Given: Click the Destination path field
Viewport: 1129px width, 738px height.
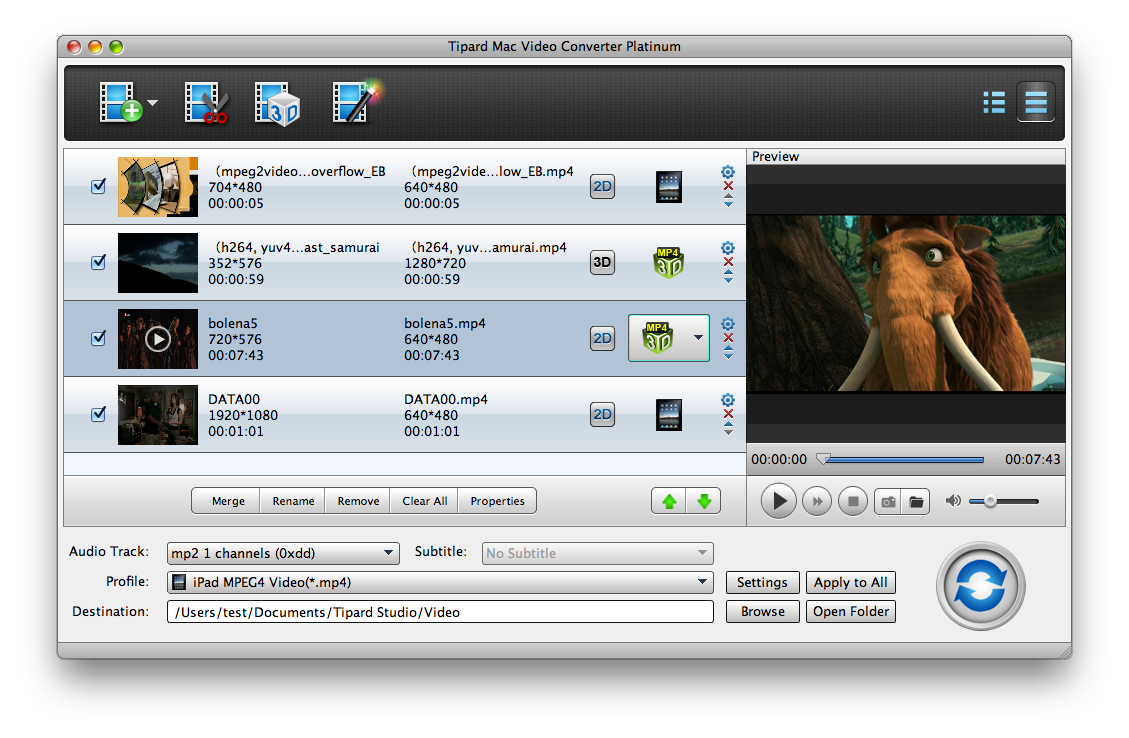Looking at the screenshot, I should (440, 612).
